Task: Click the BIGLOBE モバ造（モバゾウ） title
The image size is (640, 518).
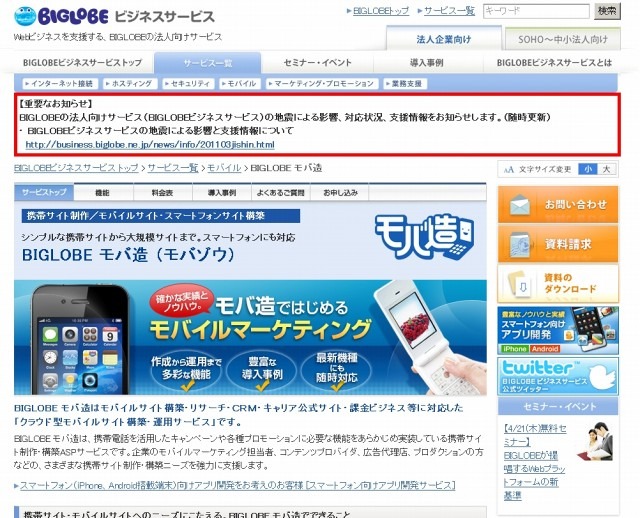Action: 129,255
